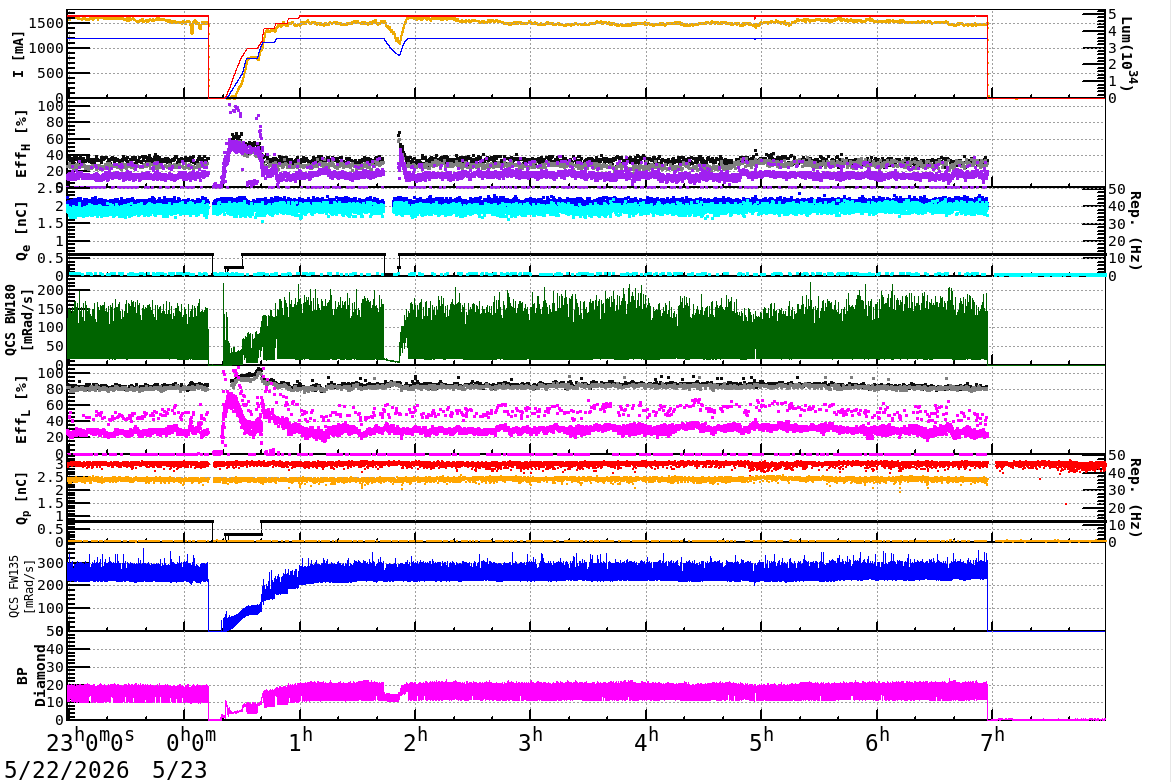Click the "150" tick on QCS BW180 axis
The width and height of the screenshot is (1172, 782).
[52, 309]
